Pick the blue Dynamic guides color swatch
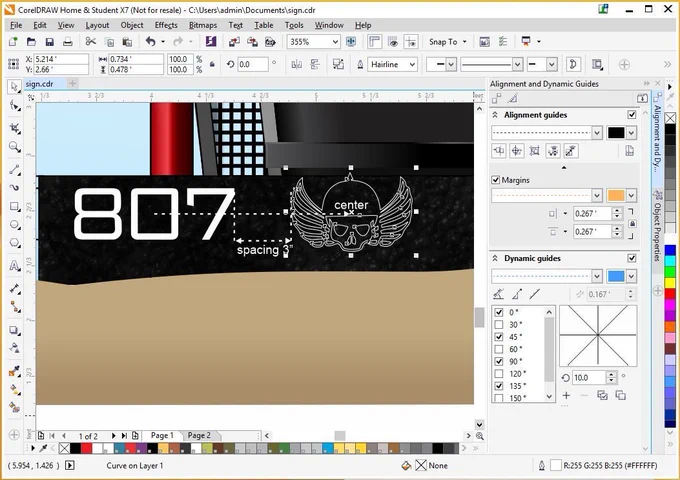Screen dimensions: 680x480 pos(616,276)
